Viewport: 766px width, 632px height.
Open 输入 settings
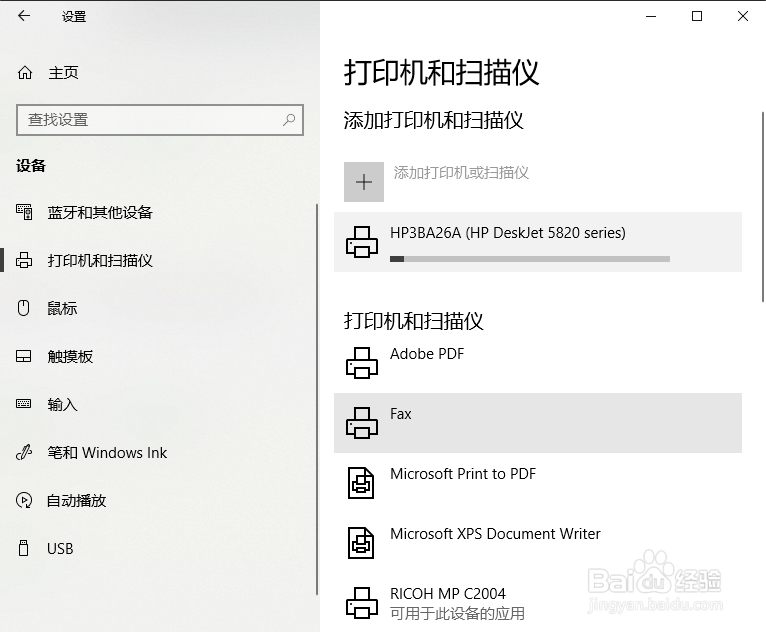62,404
